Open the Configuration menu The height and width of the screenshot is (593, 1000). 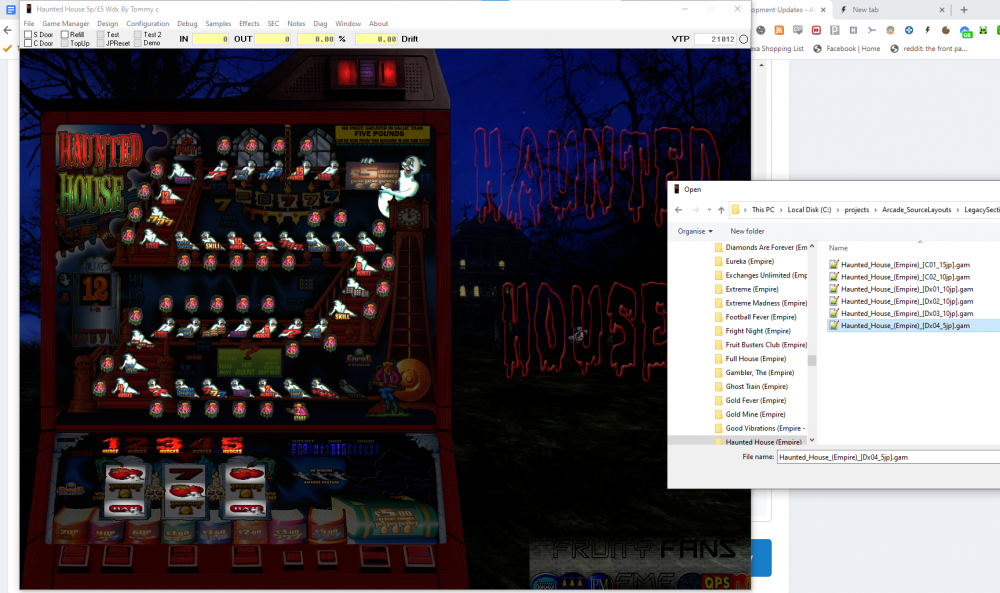[x=147, y=24]
